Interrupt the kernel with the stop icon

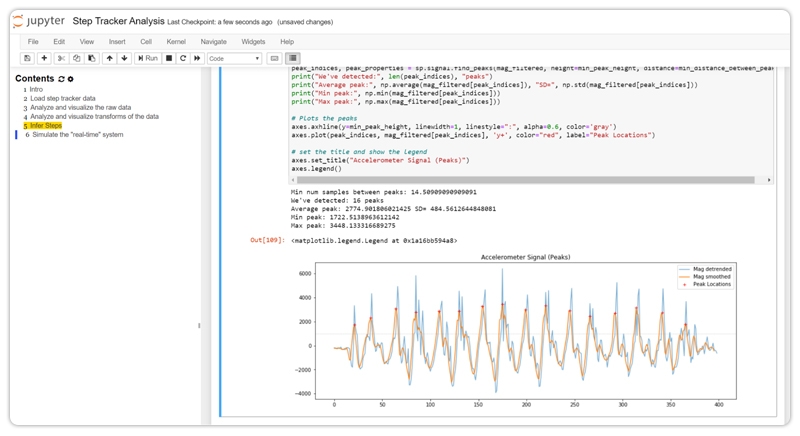point(169,59)
